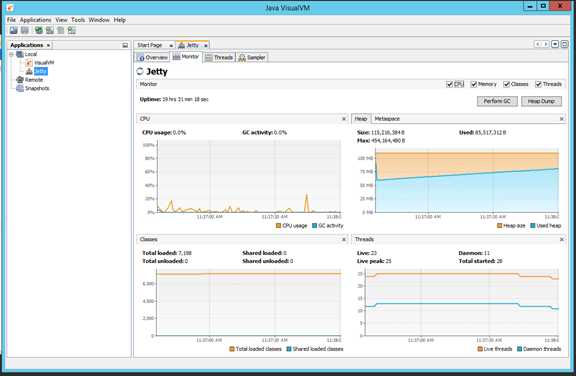Switch to the Sampler tab

(x=252, y=58)
